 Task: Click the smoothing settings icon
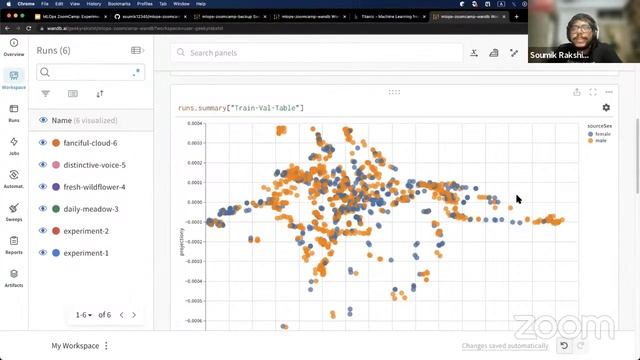point(494,53)
